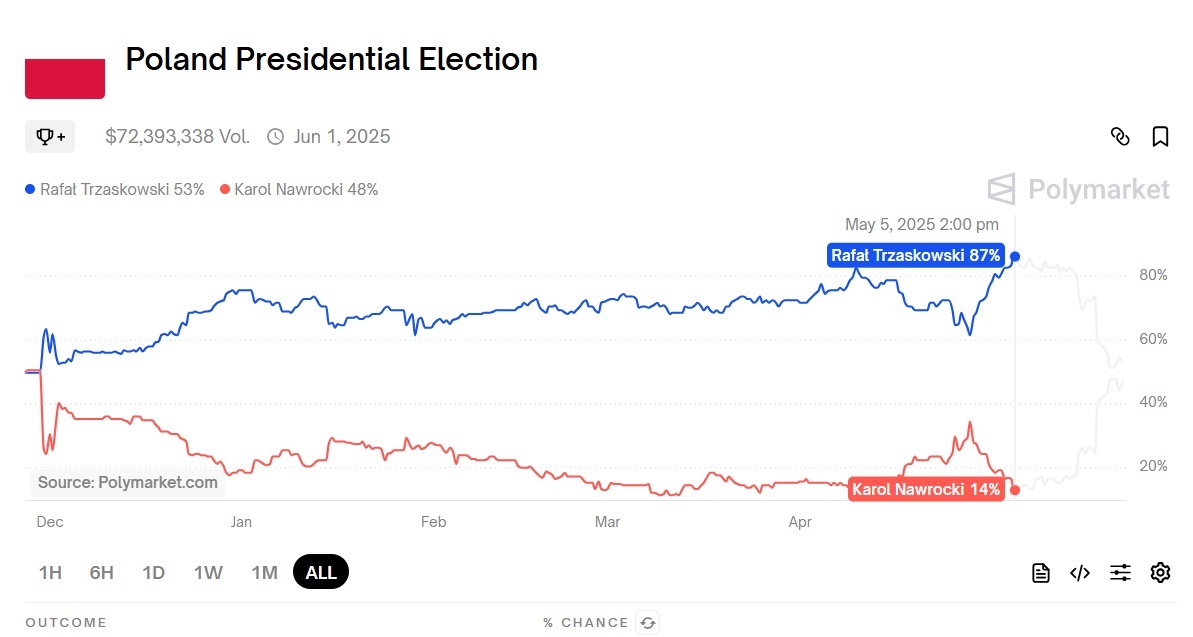
Task: Toggle Rafał Trzaskowski legend entry
Action: [115, 189]
